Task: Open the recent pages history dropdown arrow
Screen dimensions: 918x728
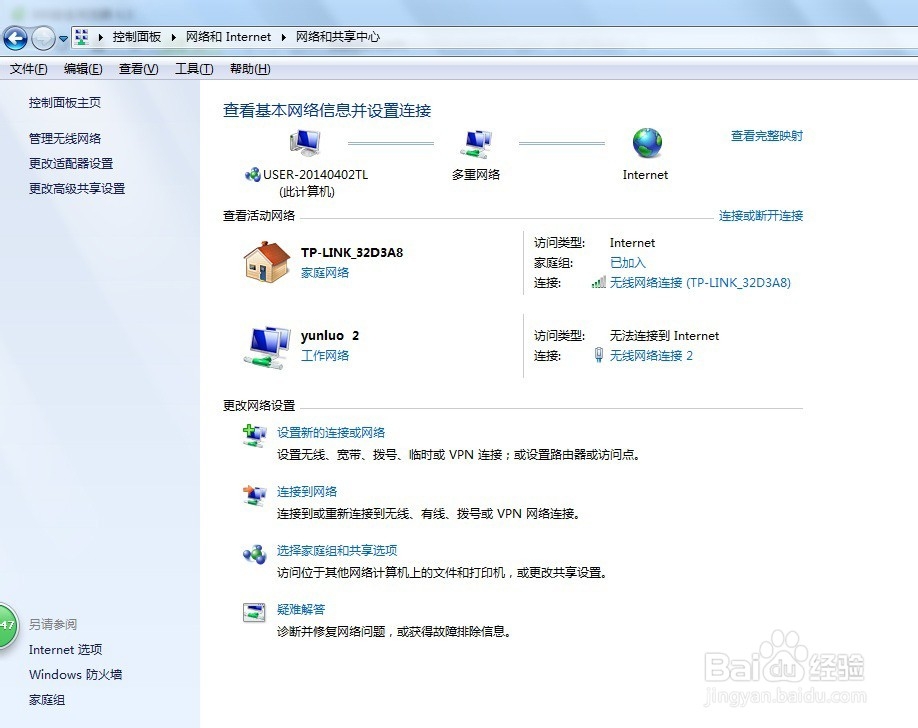Action: (x=62, y=37)
